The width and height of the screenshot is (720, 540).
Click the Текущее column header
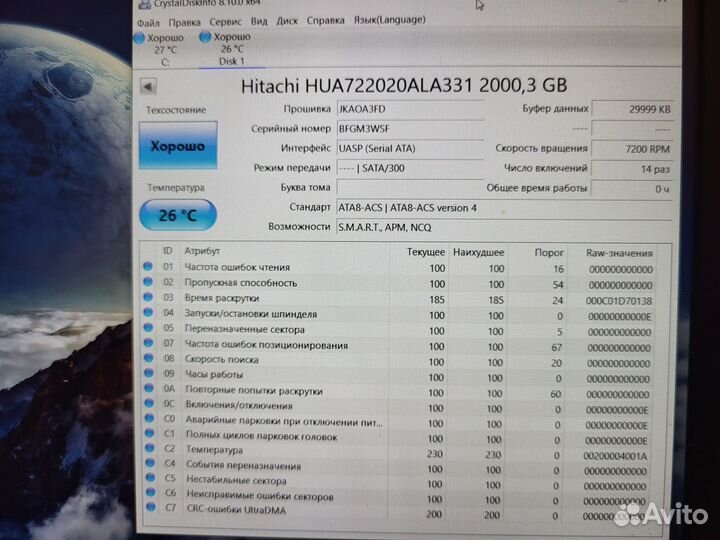pos(426,252)
